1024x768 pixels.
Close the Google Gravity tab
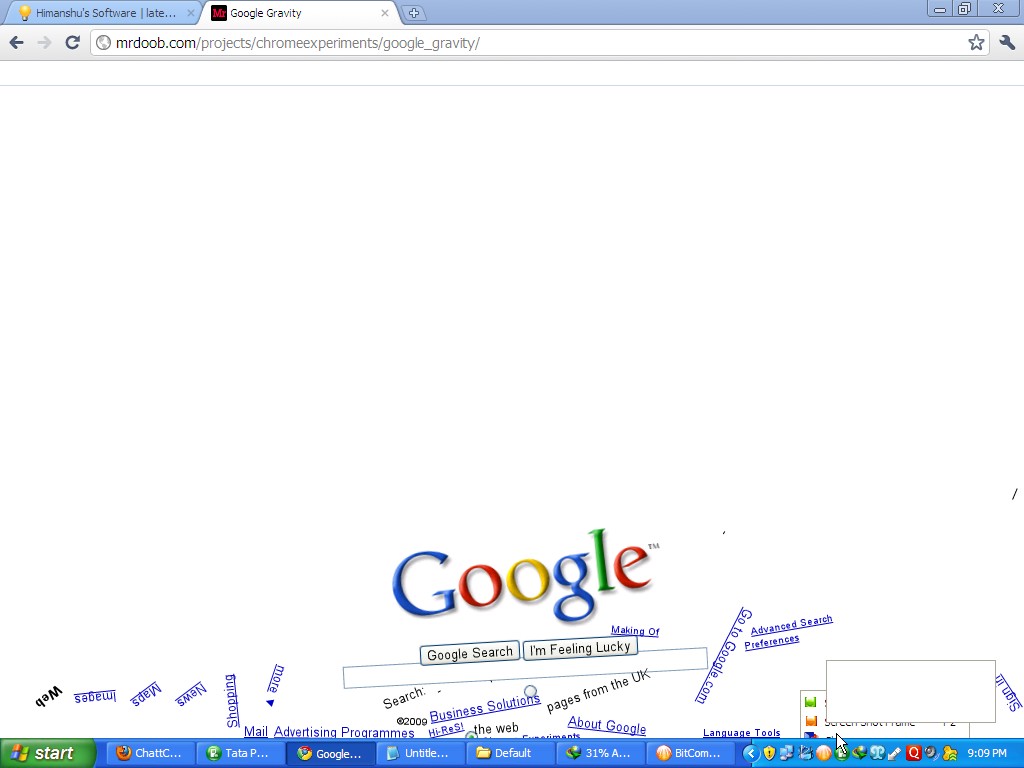tap(385, 12)
